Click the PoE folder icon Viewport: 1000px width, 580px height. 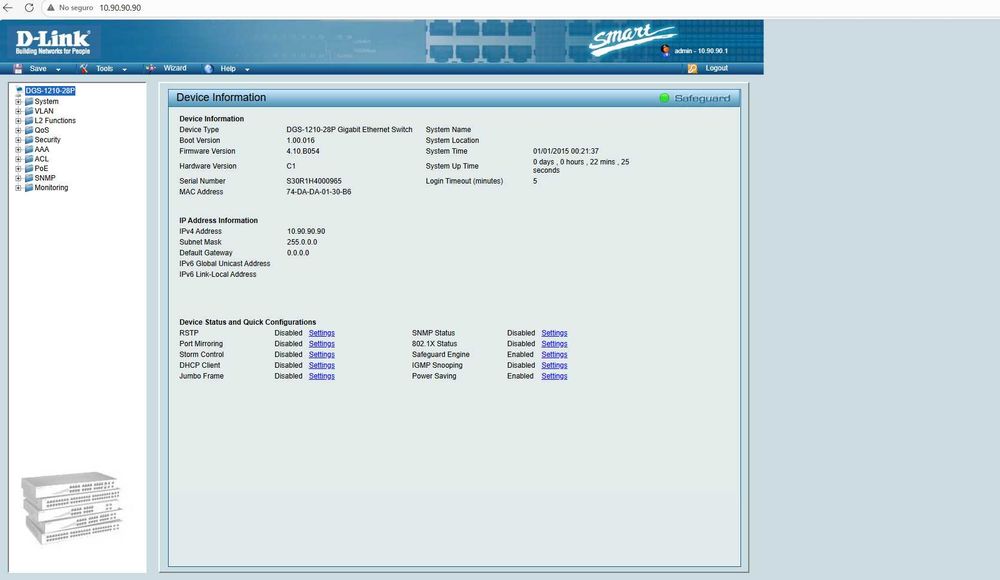[29, 168]
